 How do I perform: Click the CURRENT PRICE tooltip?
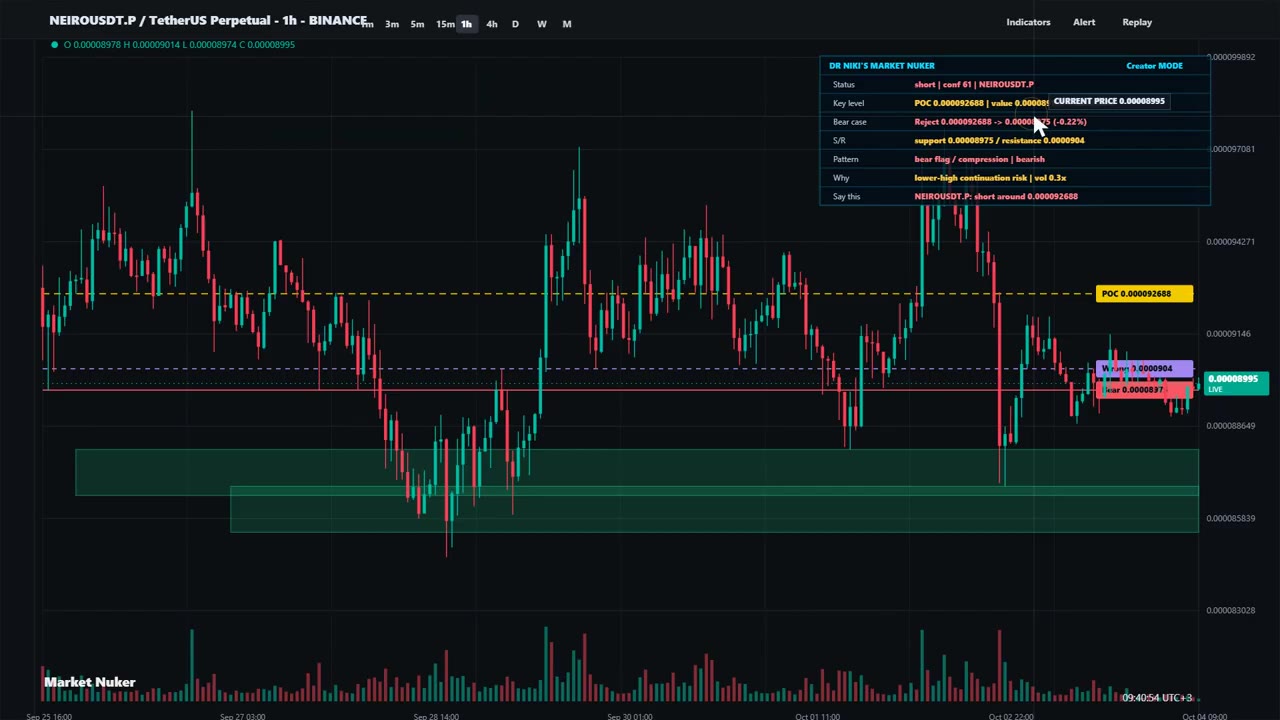tap(1108, 101)
